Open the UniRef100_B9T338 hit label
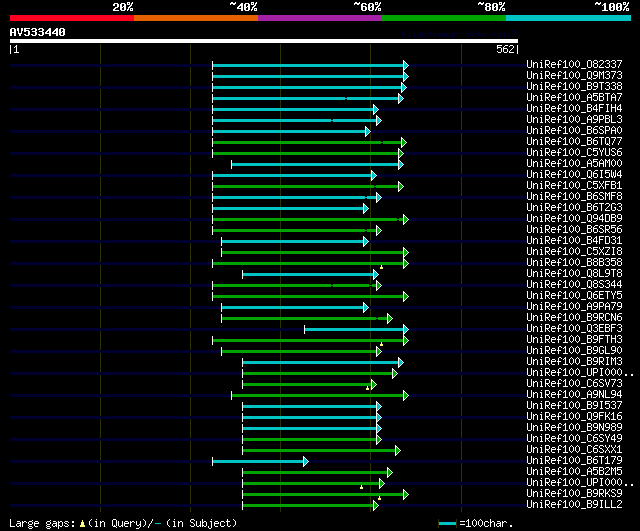640x531 pixels. pyautogui.click(x=574, y=87)
